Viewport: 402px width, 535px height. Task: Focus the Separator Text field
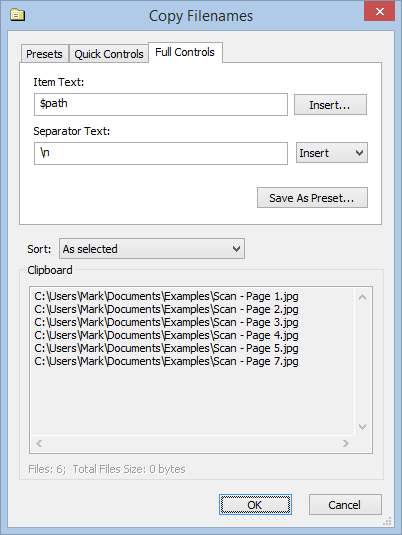coord(161,154)
